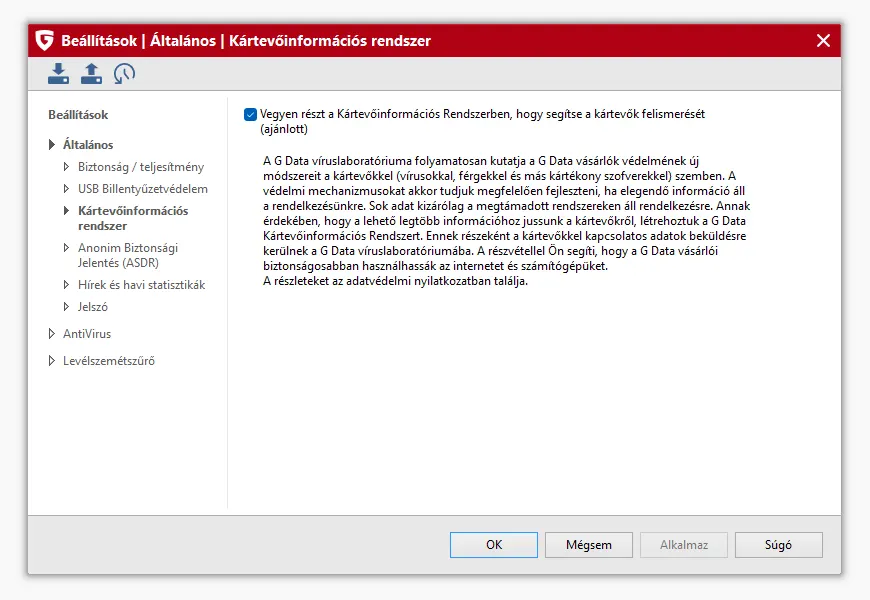Collapse the Általános tree section
The width and height of the screenshot is (870, 600).
pos(52,145)
